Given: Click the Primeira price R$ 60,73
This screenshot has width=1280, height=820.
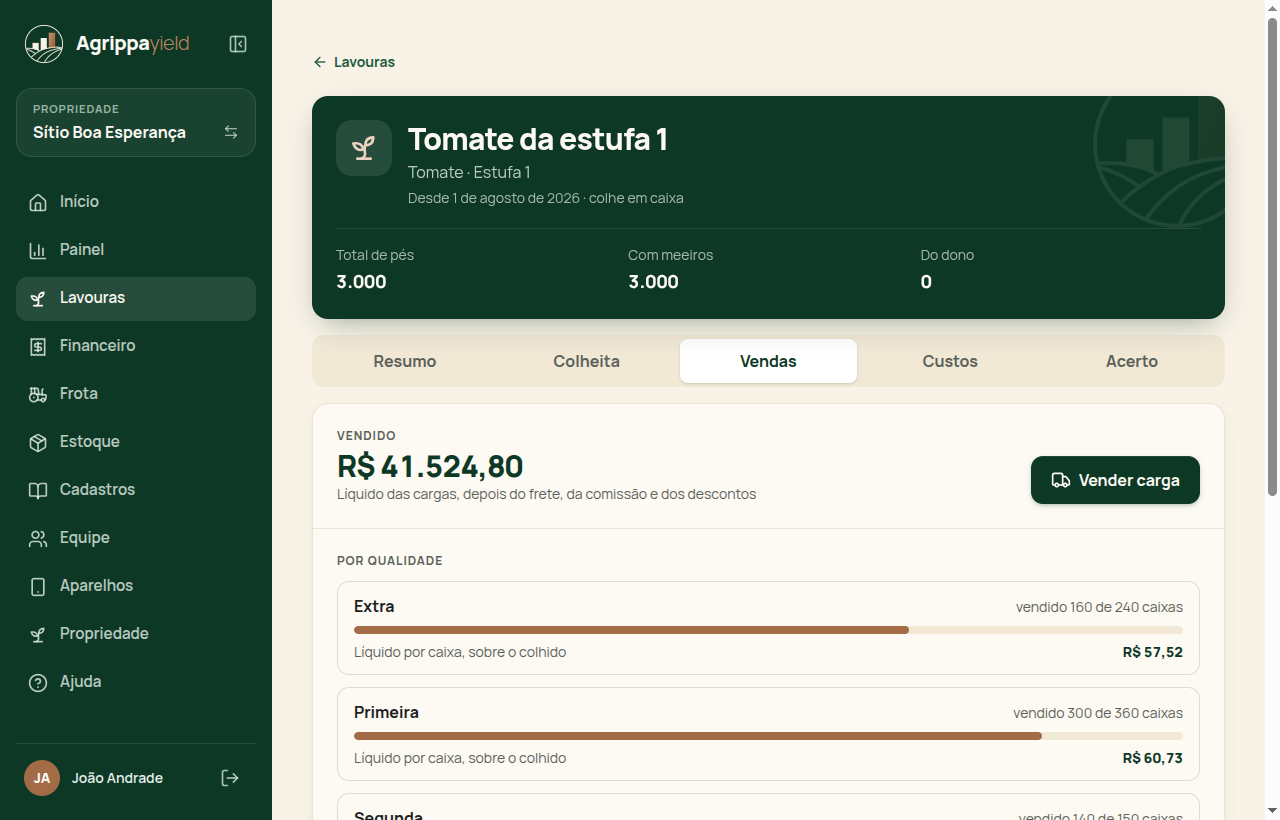Looking at the screenshot, I should 1153,758.
